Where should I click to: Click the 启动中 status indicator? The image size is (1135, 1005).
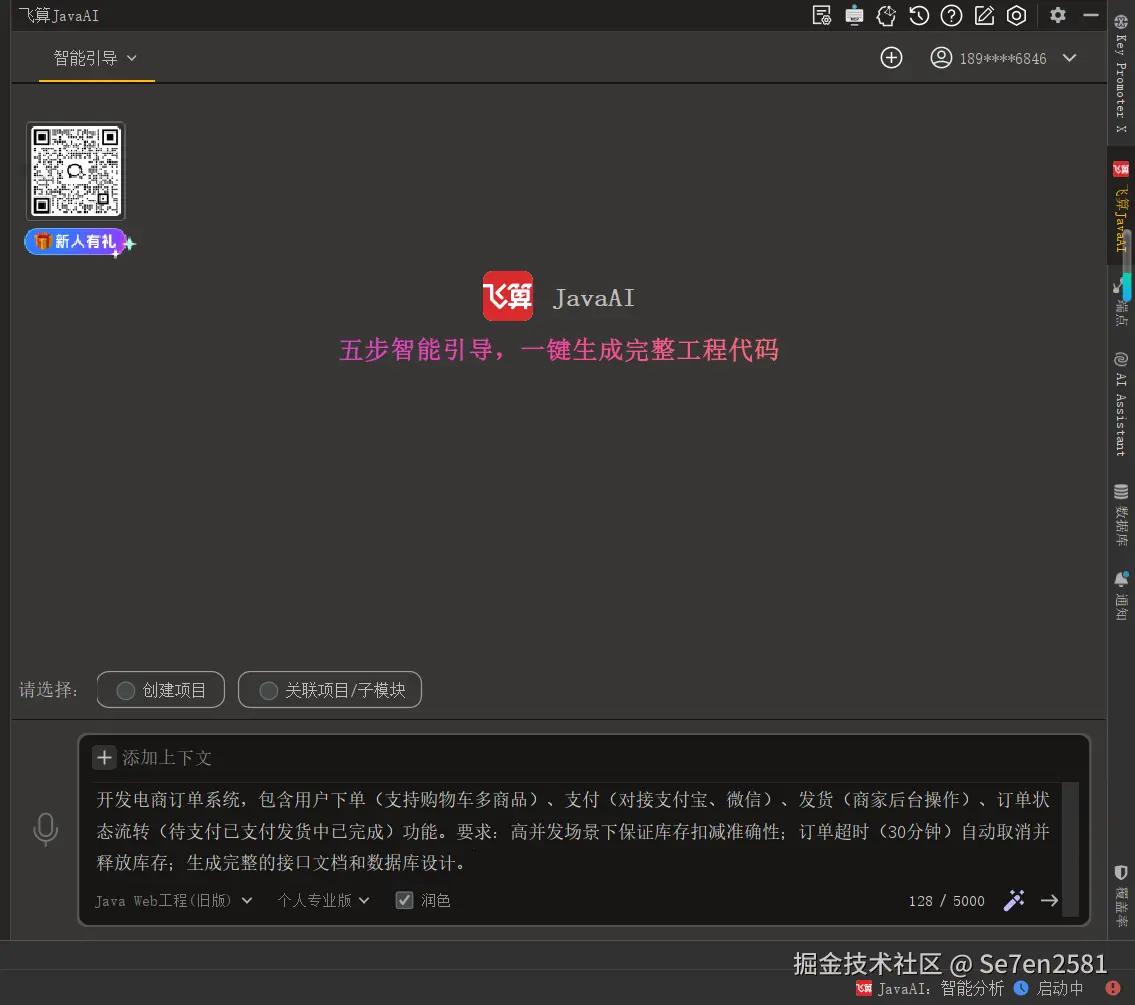pos(1049,988)
